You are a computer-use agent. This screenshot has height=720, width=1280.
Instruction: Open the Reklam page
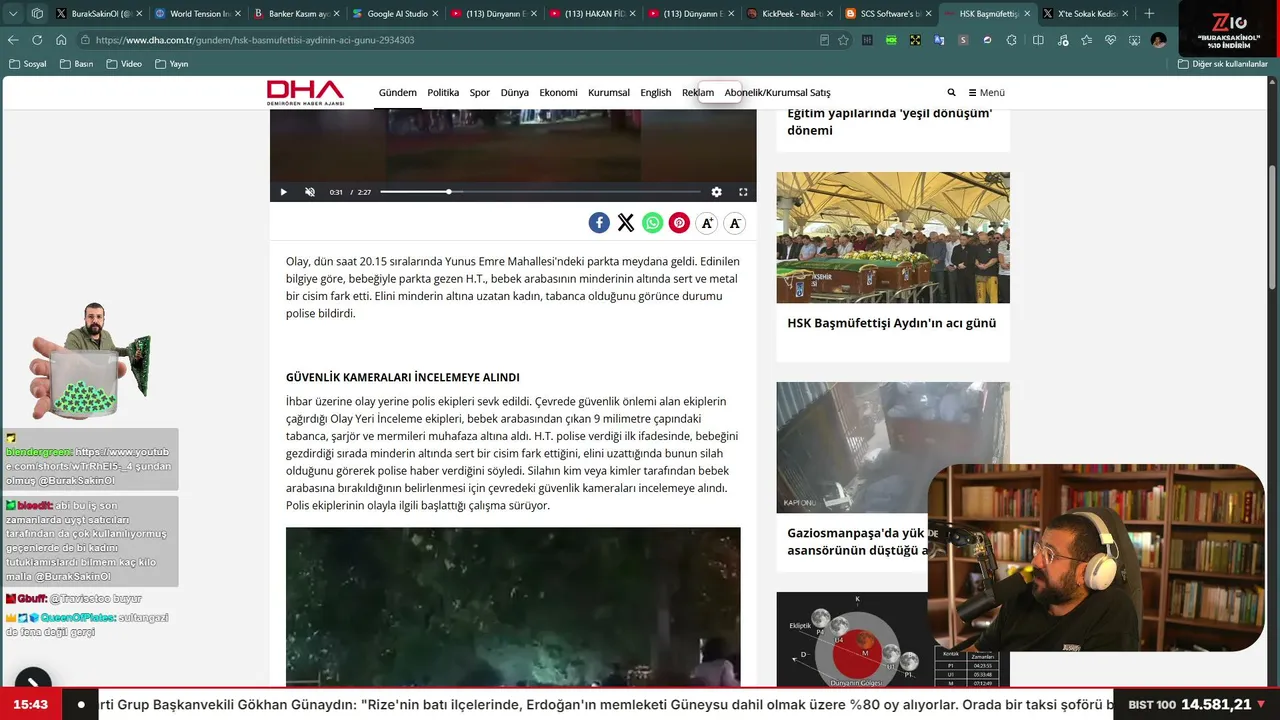coord(698,93)
